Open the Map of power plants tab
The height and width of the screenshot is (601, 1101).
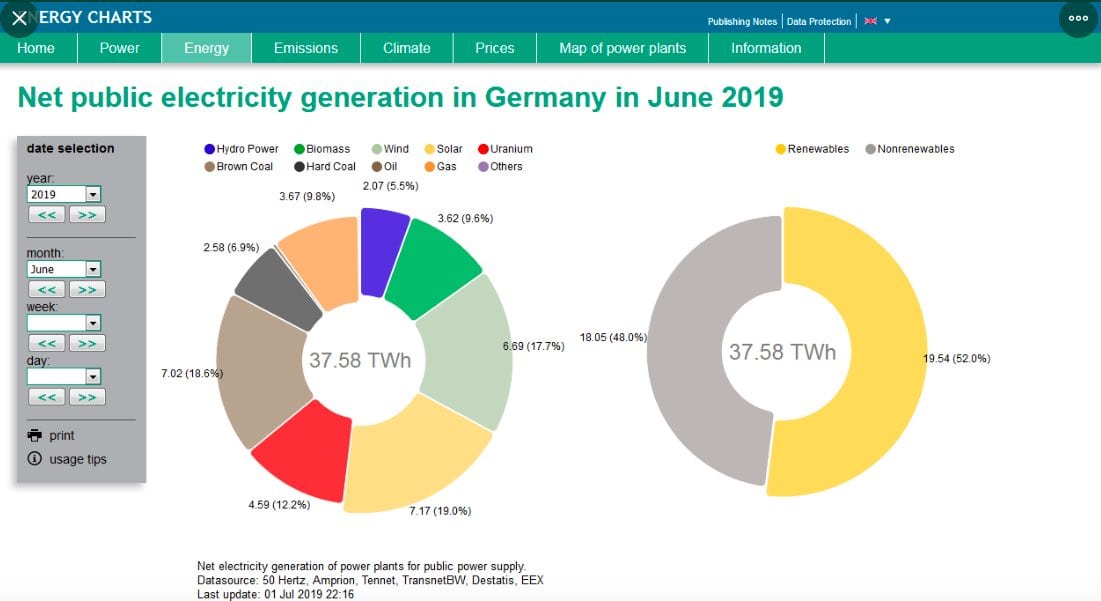point(622,47)
